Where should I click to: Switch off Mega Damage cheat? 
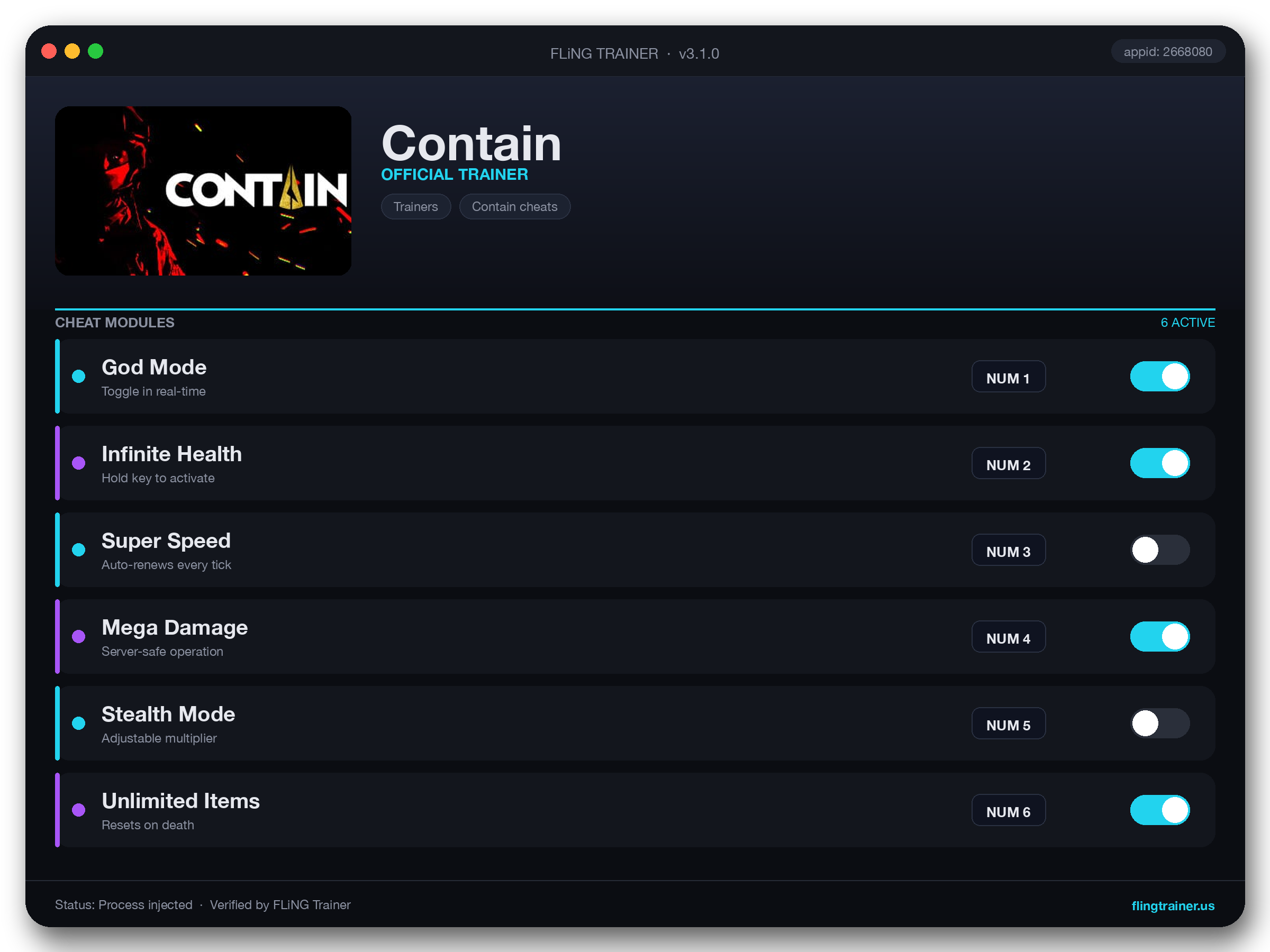tap(1159, 636)
